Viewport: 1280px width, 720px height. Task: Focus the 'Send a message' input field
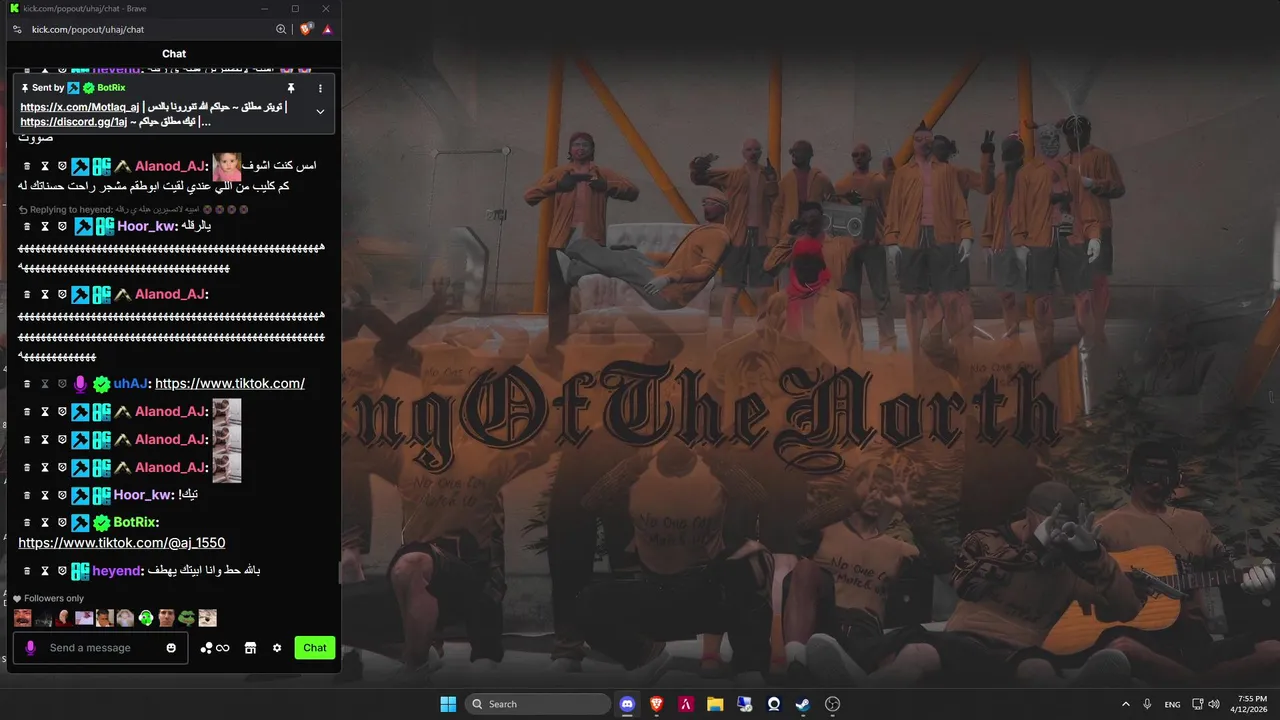(x=100, y=648)
